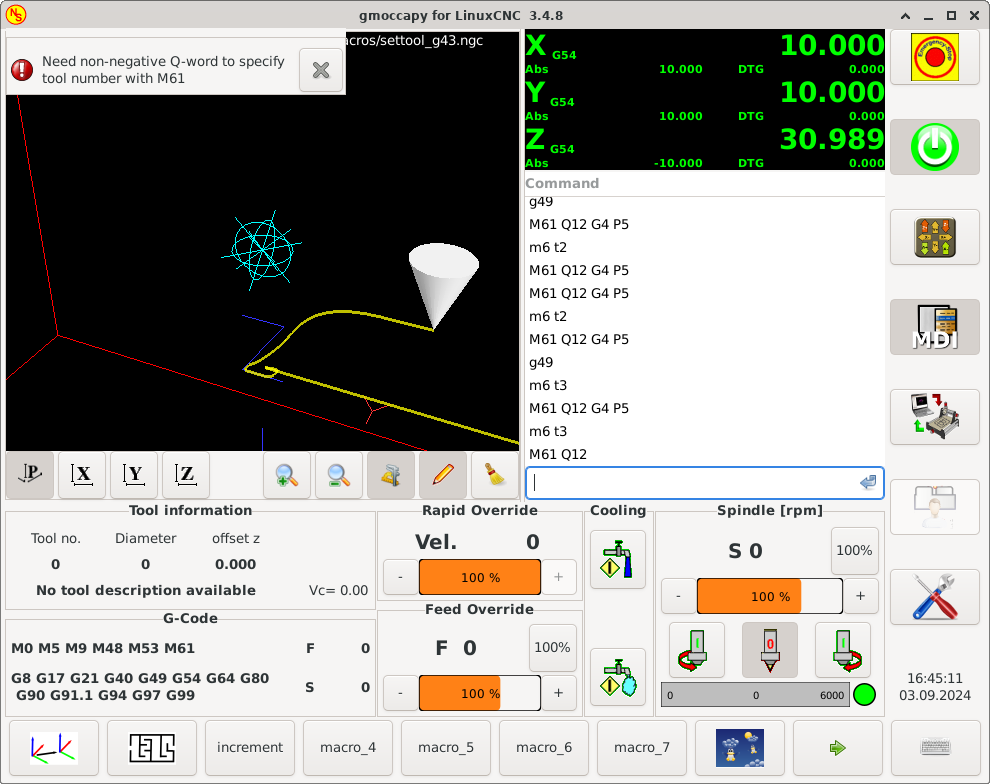Switch preview to Y view
This screenshot has height=784, width=990.
(x=134, y=475)
